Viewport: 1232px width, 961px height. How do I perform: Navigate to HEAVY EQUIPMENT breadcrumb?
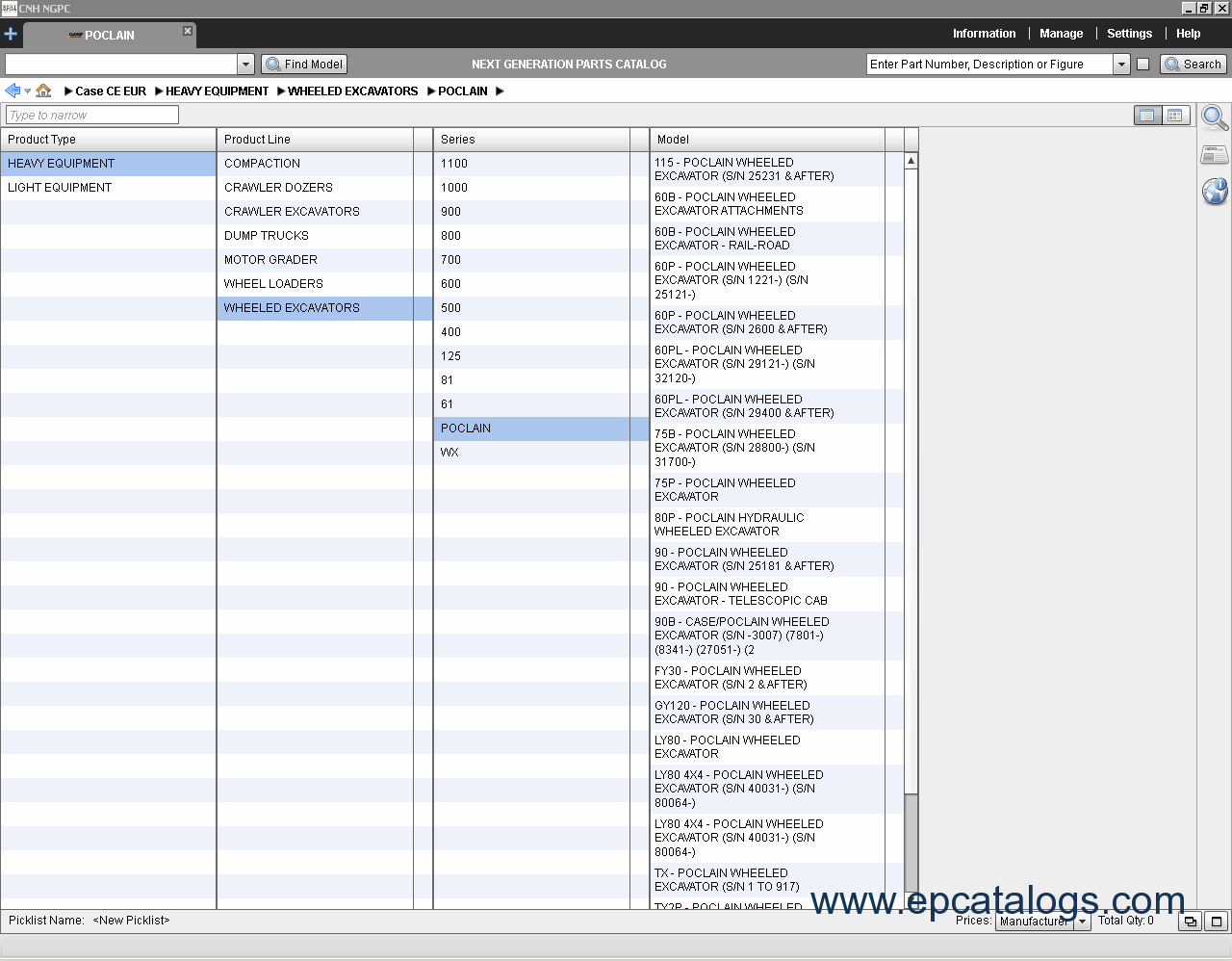pos(217,91)
